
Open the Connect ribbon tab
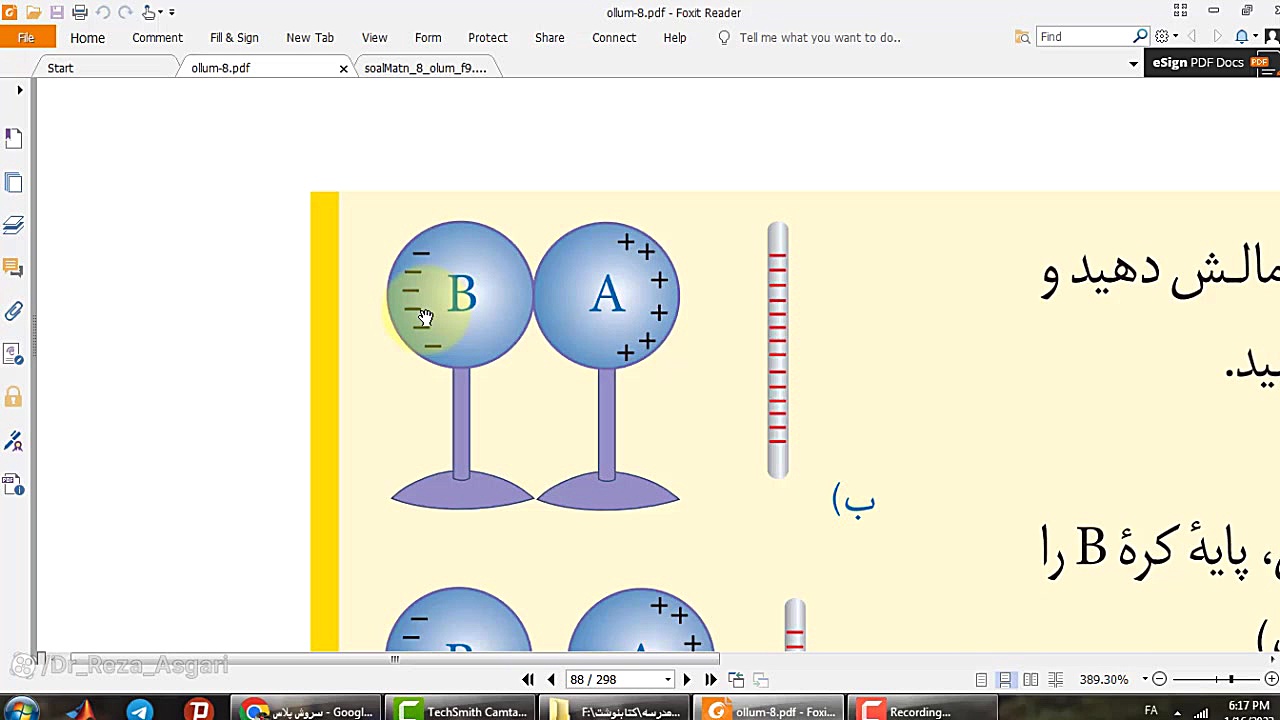point(614,38)
